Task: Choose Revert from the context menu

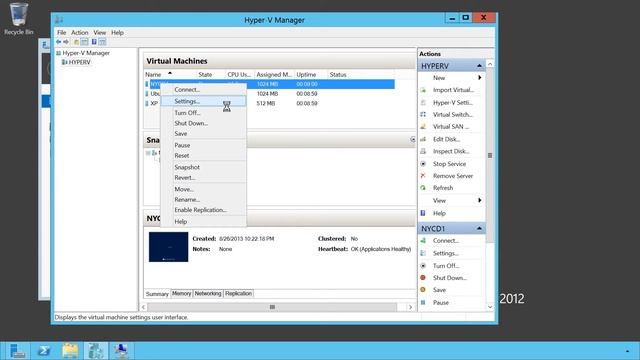Action: pos(203,178)
